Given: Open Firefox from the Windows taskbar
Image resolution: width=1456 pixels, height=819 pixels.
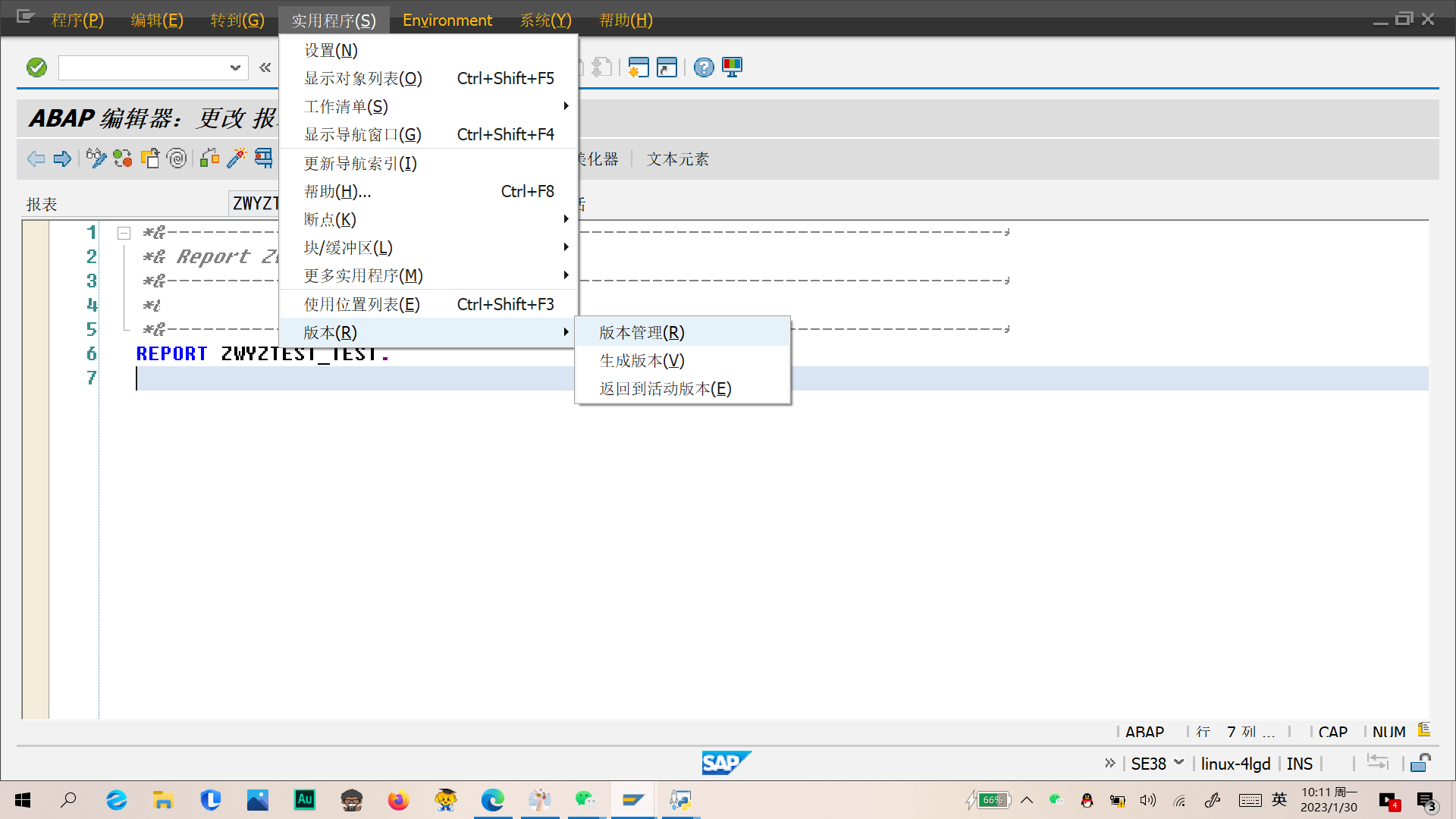Looking at the screenshot, I should [x=398, y=800].
